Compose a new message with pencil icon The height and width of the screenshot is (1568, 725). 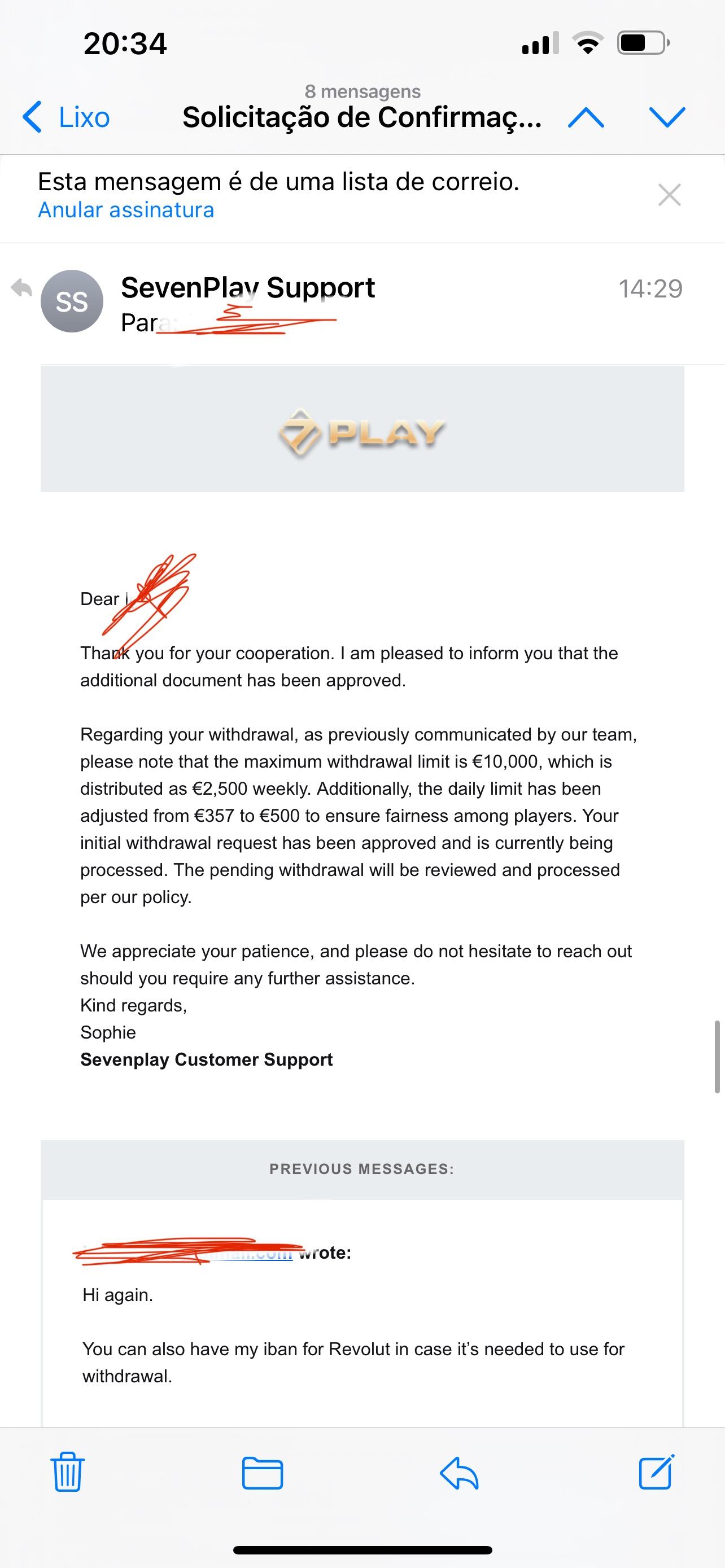(x=656, y=1473)
